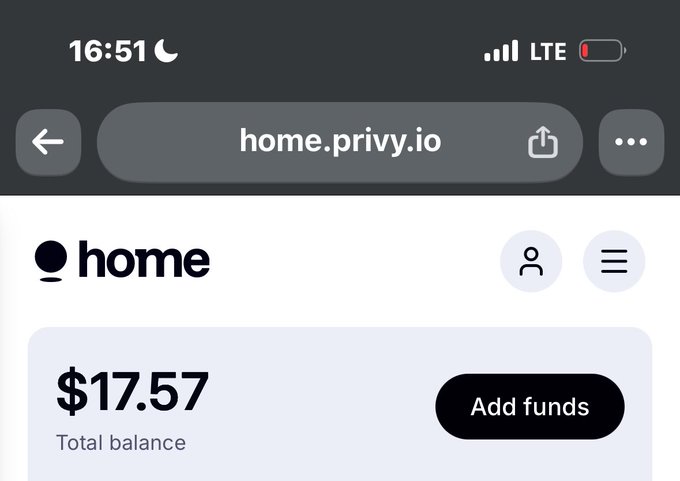
Task: Tap the Total balance label
Action: [x=121, y=443]
